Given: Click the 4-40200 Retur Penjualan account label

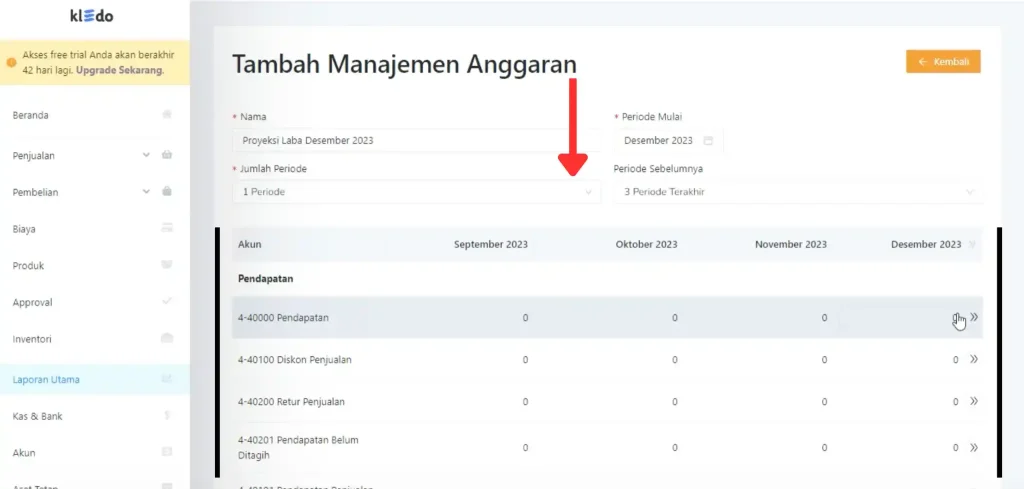Looking at the screenshot, I should (x=291, y=402).
